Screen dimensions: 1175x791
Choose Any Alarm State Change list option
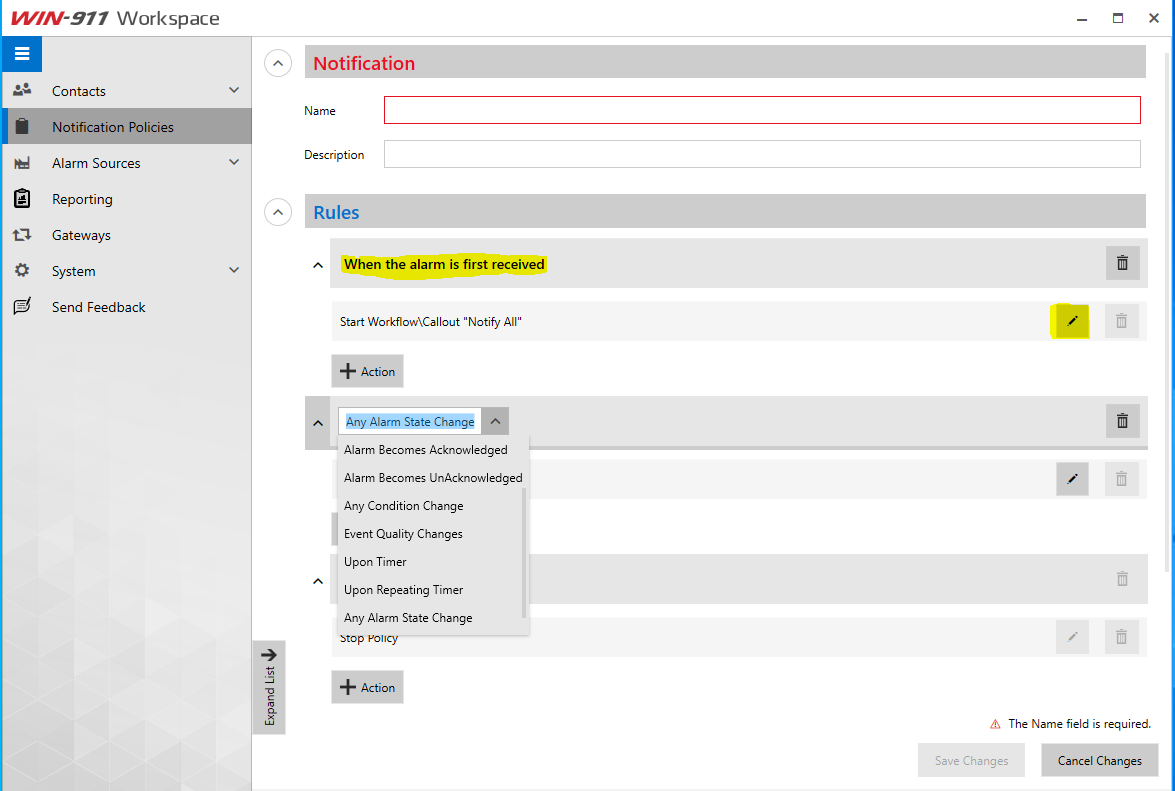431,618
